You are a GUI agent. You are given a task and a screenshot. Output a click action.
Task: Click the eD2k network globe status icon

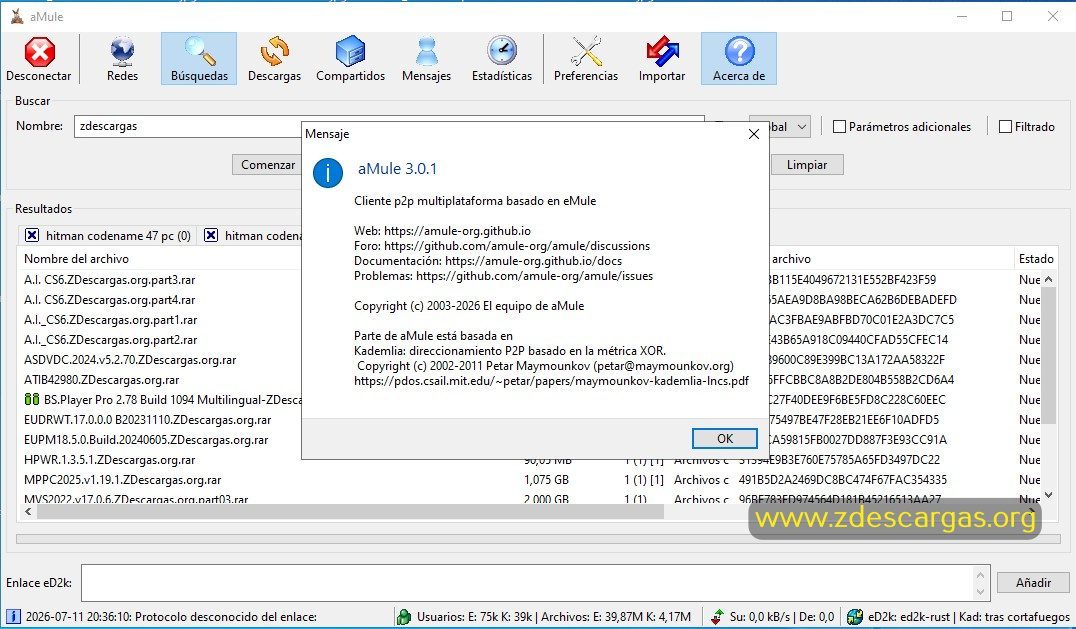[854, 617]
